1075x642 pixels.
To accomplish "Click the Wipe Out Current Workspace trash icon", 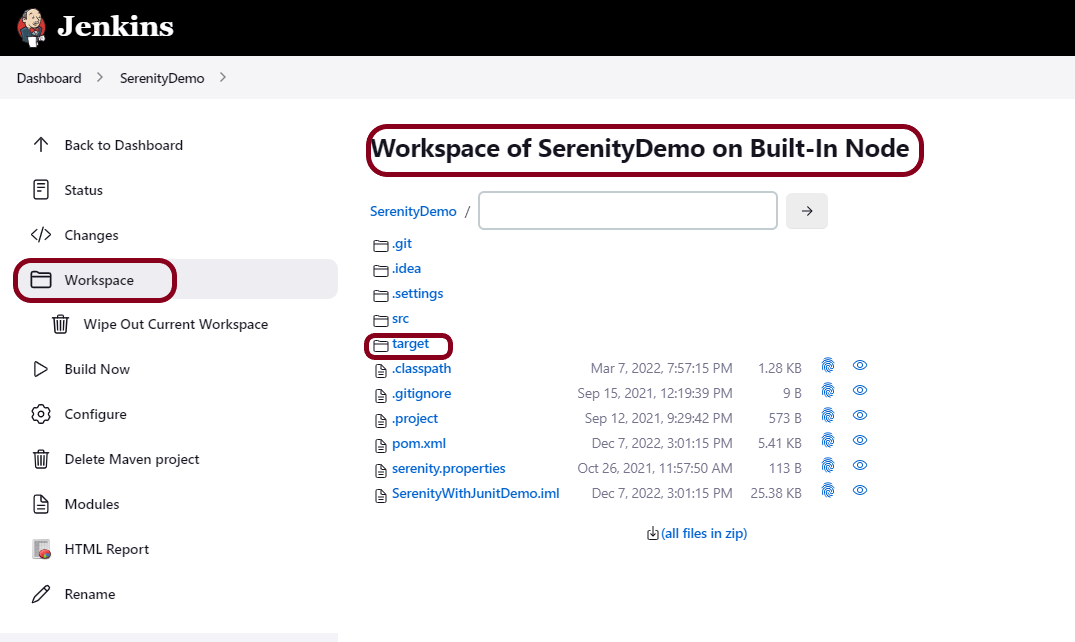I will 61,324.
